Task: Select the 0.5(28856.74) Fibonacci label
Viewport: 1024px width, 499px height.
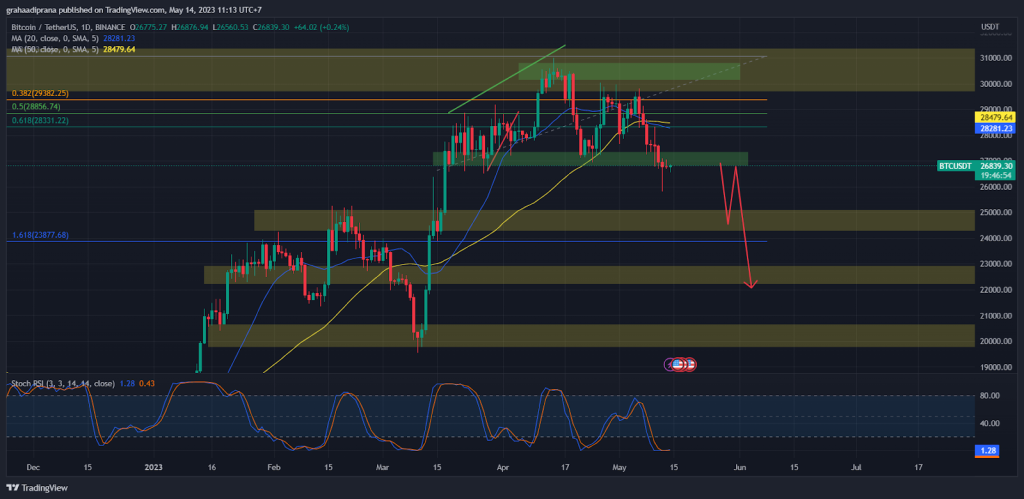Action: pyautogui.click(x=37, y=106)
